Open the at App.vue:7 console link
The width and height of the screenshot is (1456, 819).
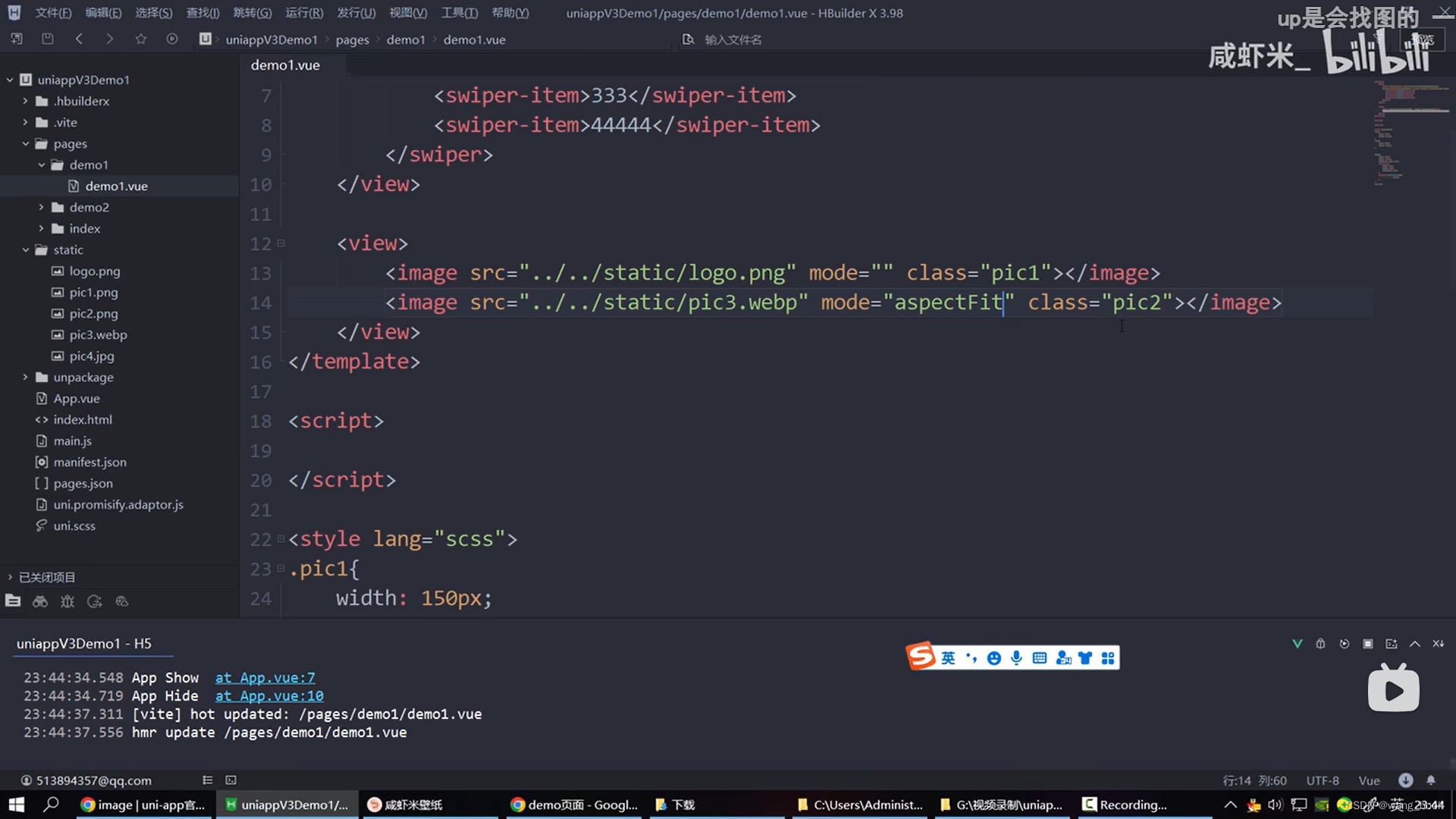coord(265,678)
